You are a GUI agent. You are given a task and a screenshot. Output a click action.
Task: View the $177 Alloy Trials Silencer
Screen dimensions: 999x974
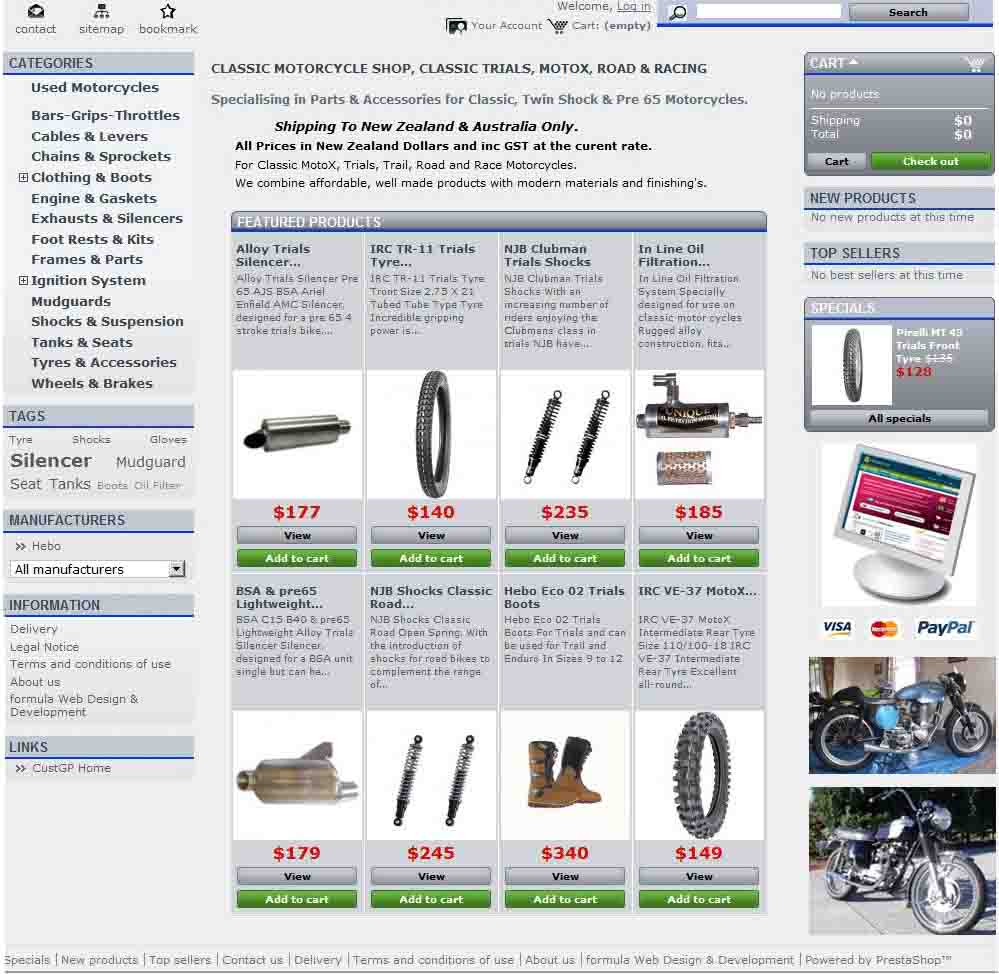(297, 536)
